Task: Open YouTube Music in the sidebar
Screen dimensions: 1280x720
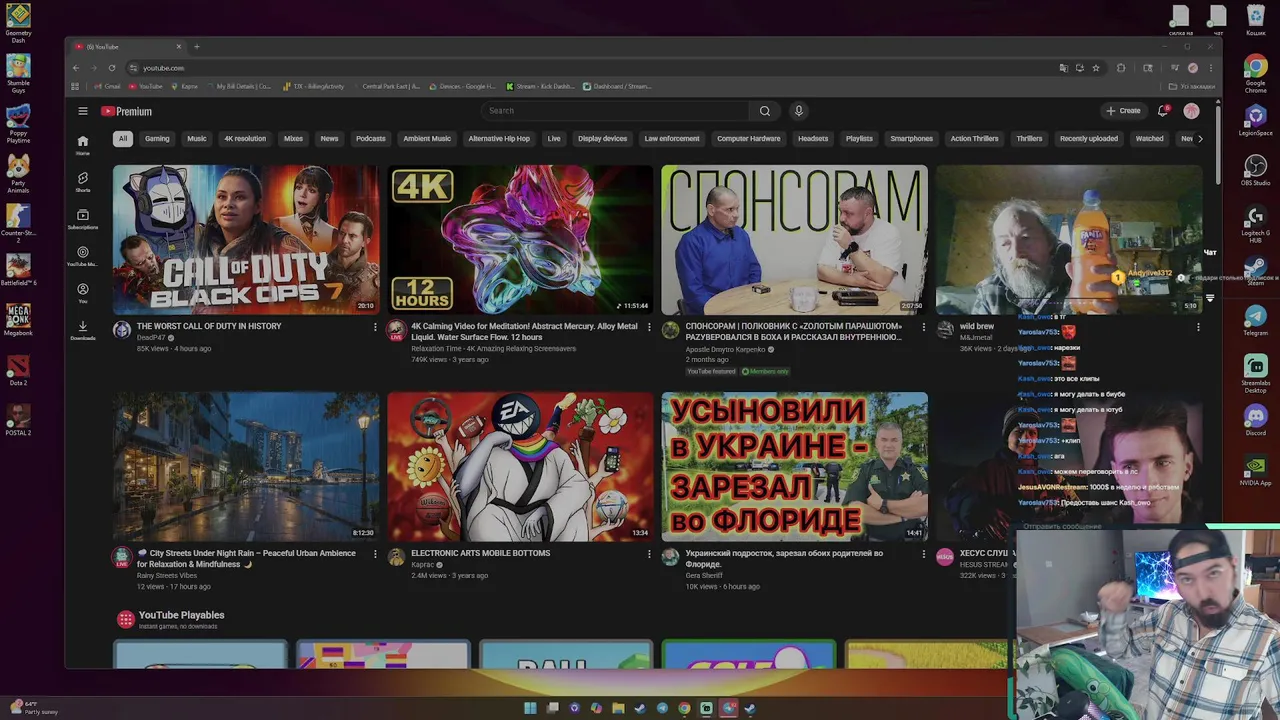Action: point(83,256)
